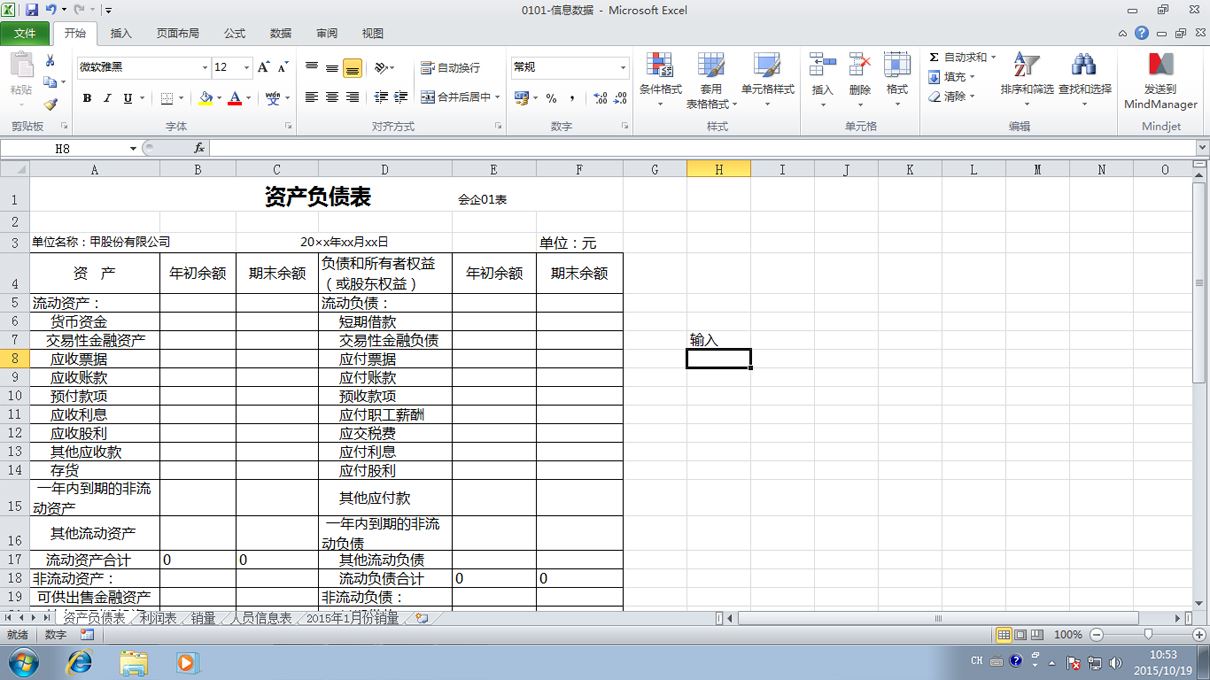
Task: Click the Format Painter brush icon
Action: pos(50,103)
